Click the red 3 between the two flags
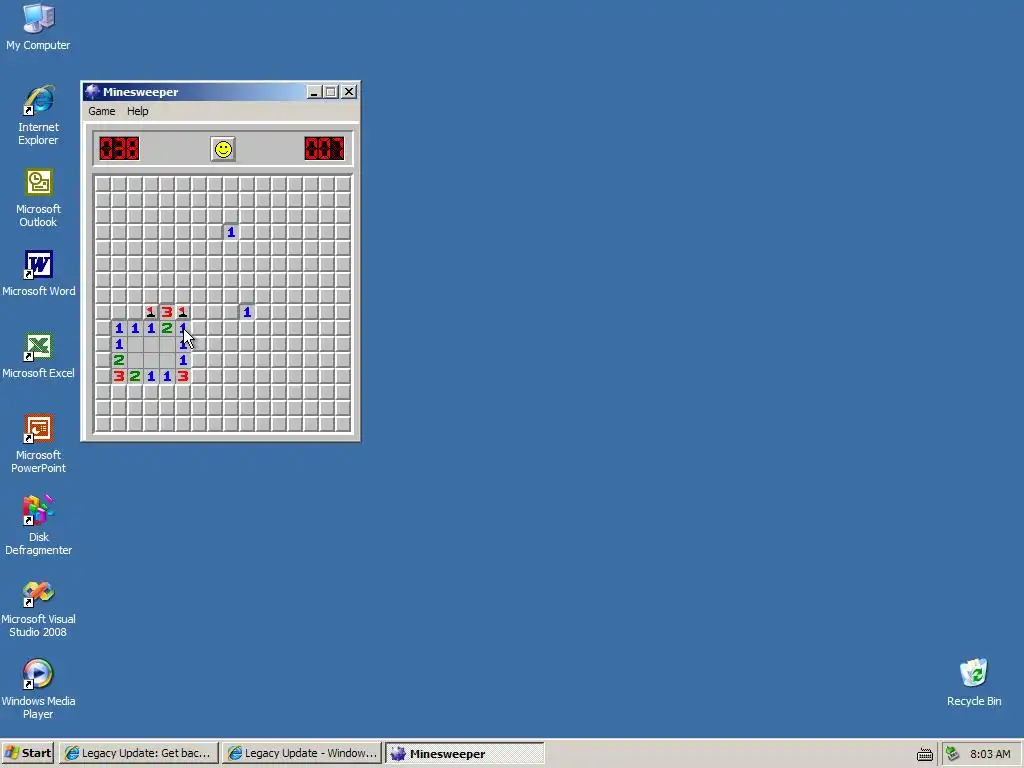Screen dimensions: 1024x768 pyautogui.click(x=167, y=312)
